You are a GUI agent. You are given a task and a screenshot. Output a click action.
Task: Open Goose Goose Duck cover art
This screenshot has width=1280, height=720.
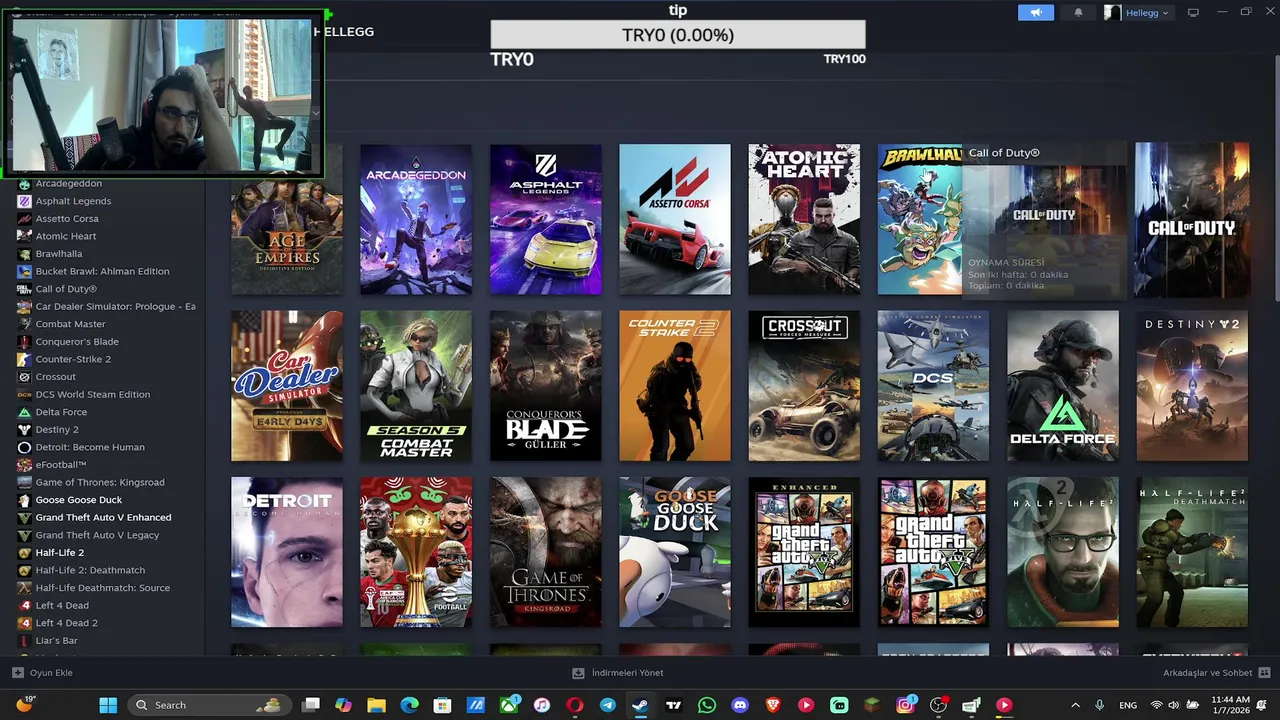[x=675, y=552]
